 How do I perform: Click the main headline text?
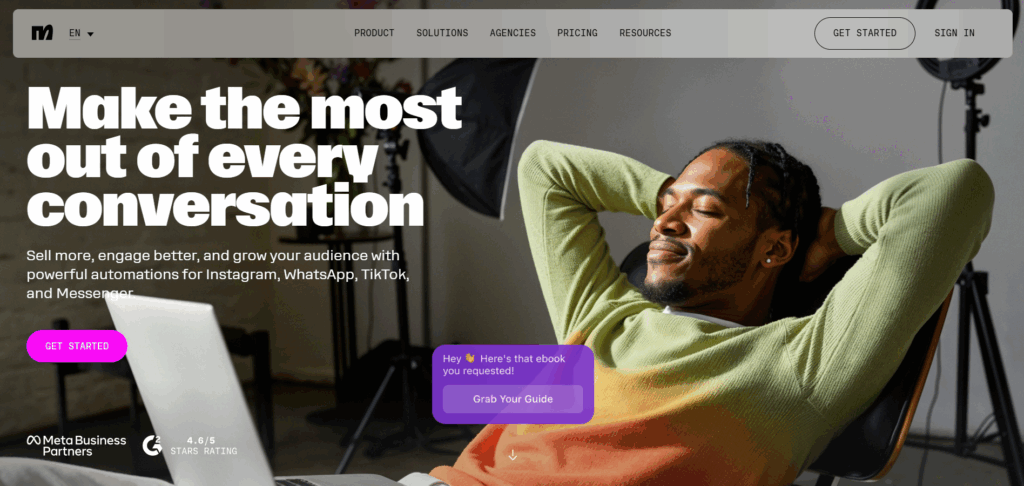[x=244, y=155]
